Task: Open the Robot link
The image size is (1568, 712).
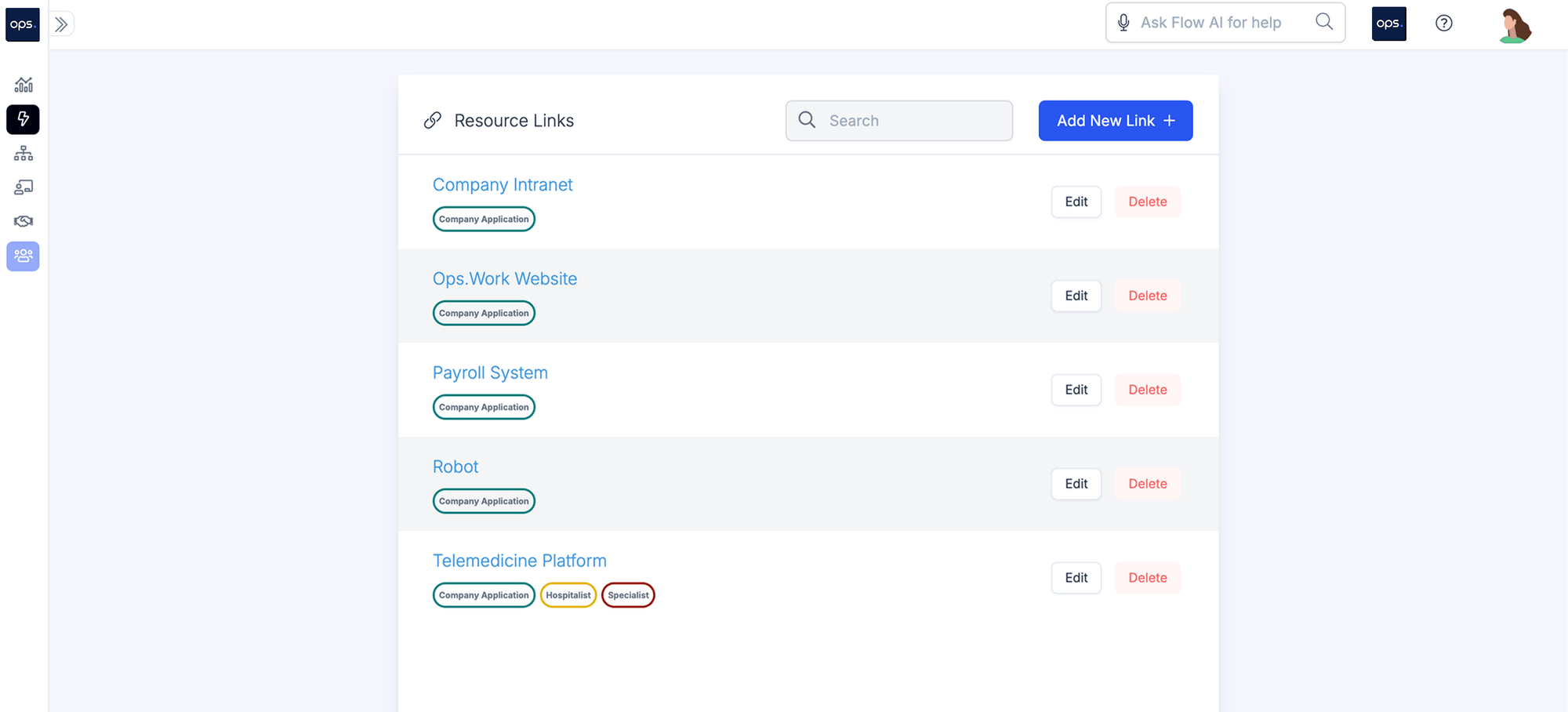Action: pos(456,467)
